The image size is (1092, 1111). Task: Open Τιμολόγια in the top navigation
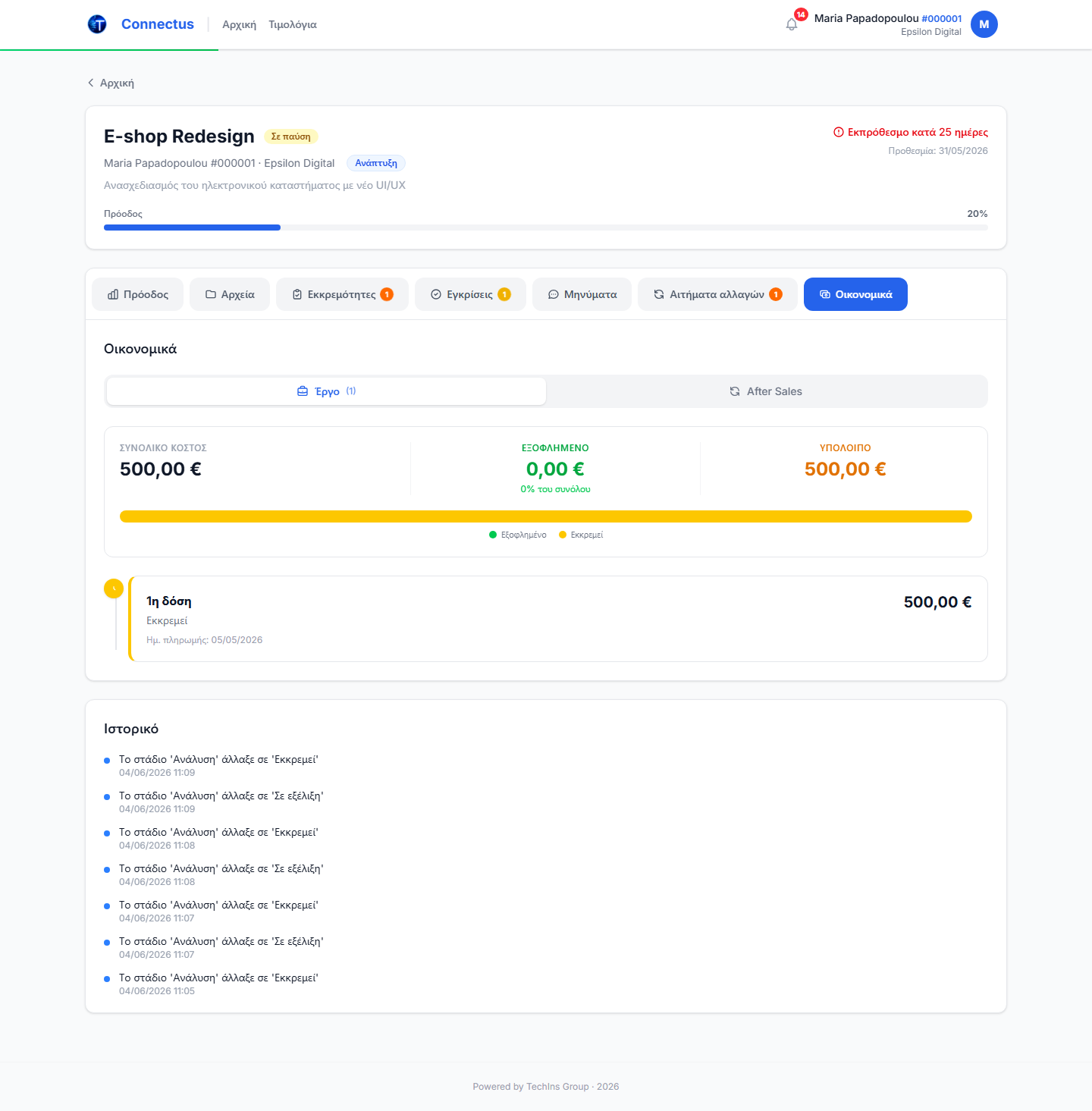[x=293, y=24]
